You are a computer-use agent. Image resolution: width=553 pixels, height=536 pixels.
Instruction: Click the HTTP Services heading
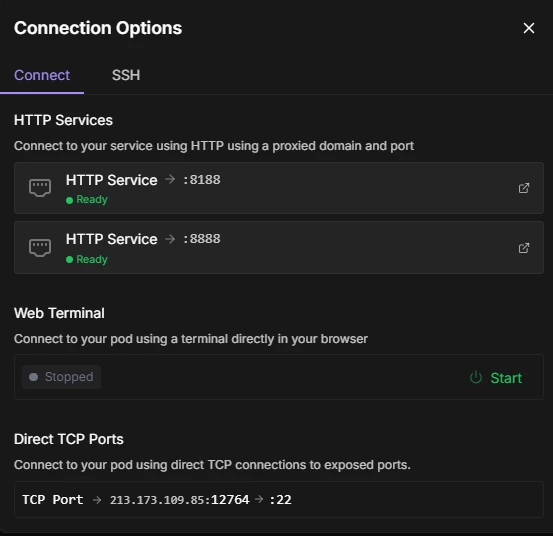pyautogui.click(x=63, y=120)
